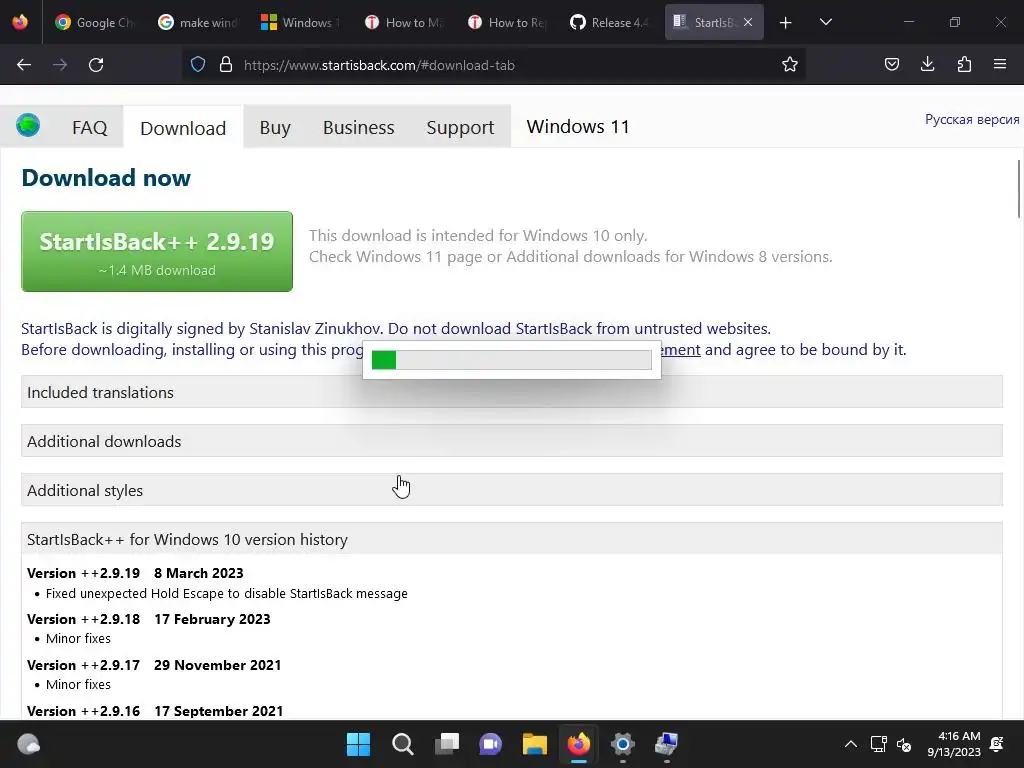The image size is (1024, 768).
Task: Switch to Русская версия language link
Action: (x=972, y=120)
